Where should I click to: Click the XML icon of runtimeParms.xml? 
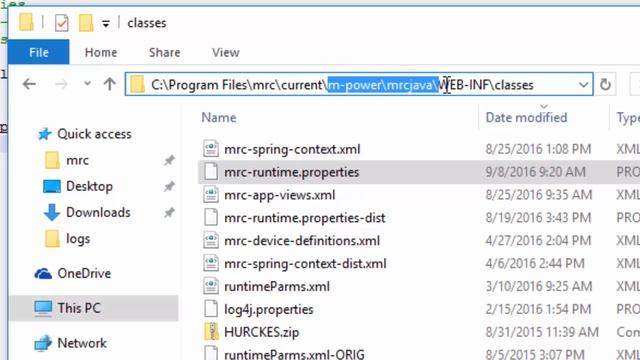coord(211,286)
